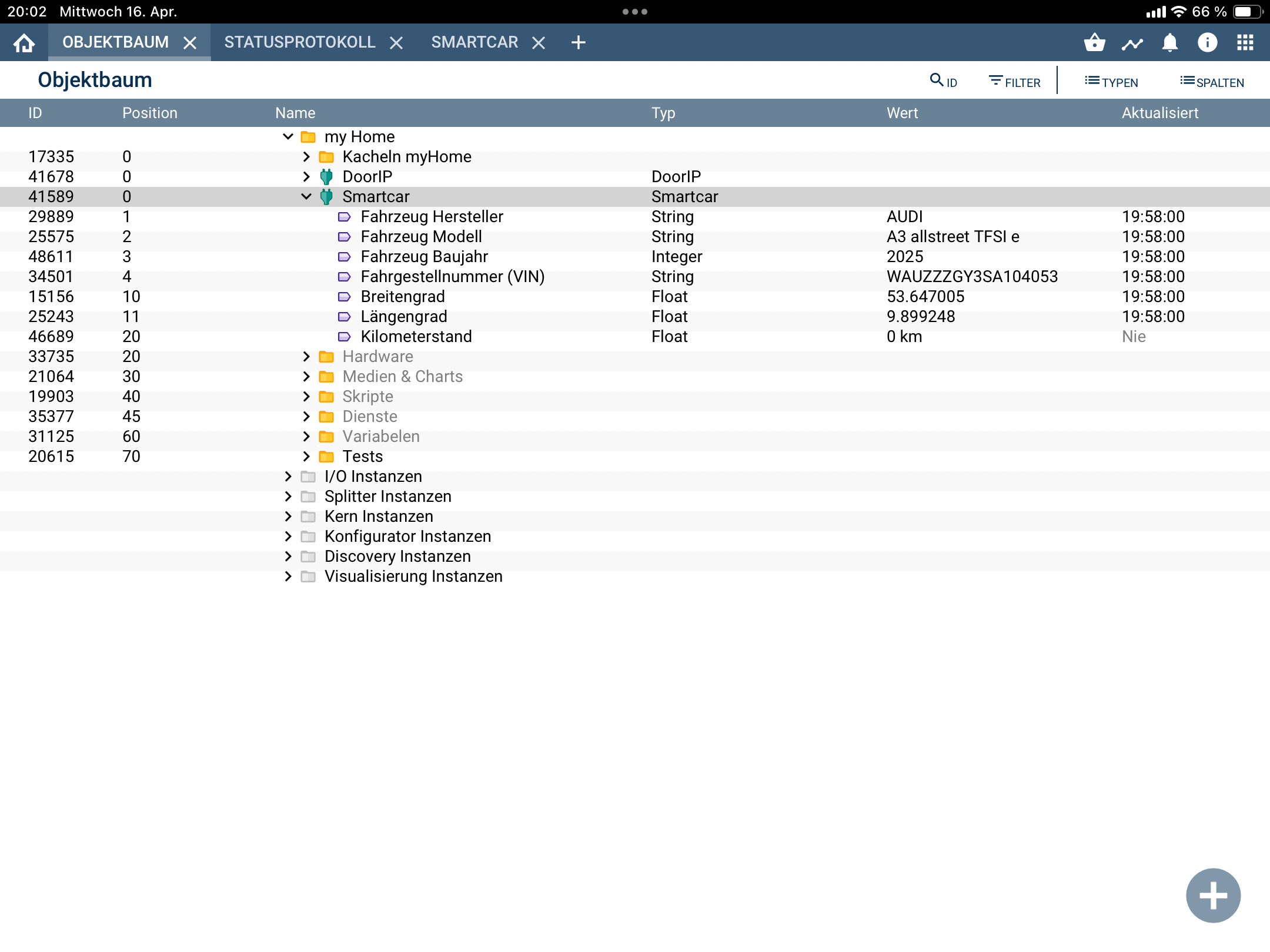Close the Objektbaum tab
The height and width of the screenshot is (952, 1270).
[x=189, y=43]
